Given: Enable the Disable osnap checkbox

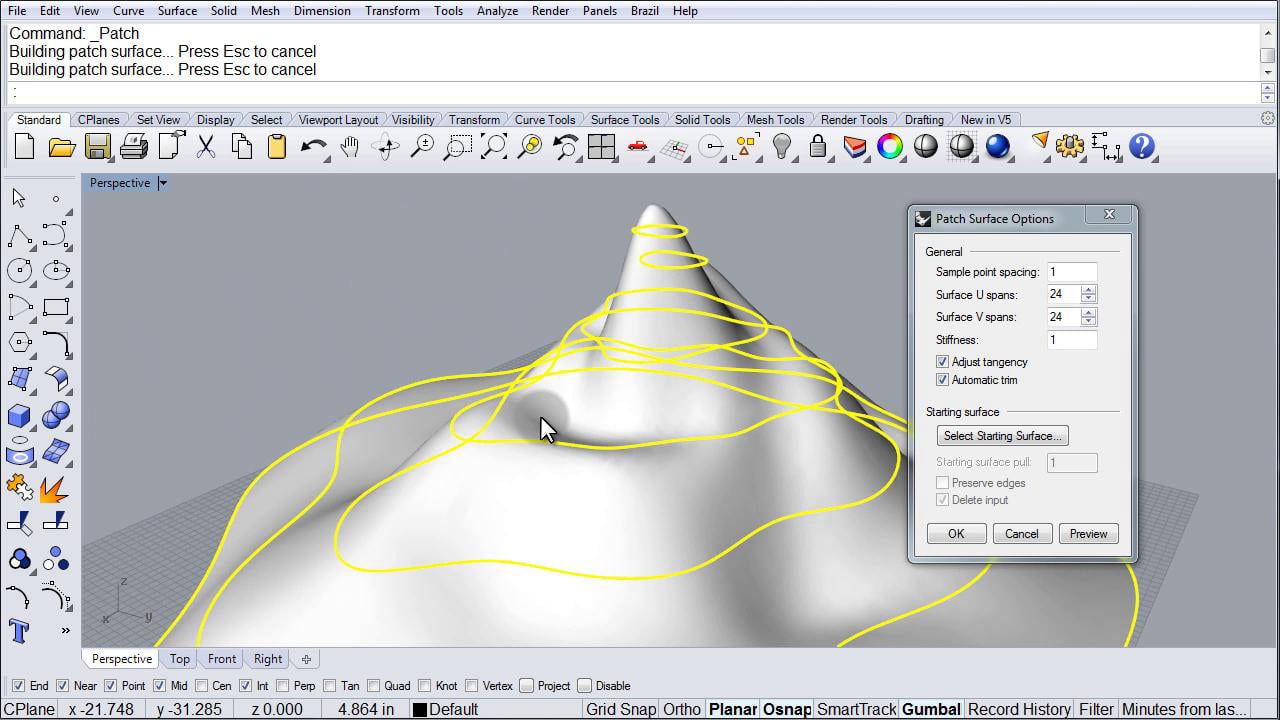Looking at the screenshot, I should [x=584, y=686].
